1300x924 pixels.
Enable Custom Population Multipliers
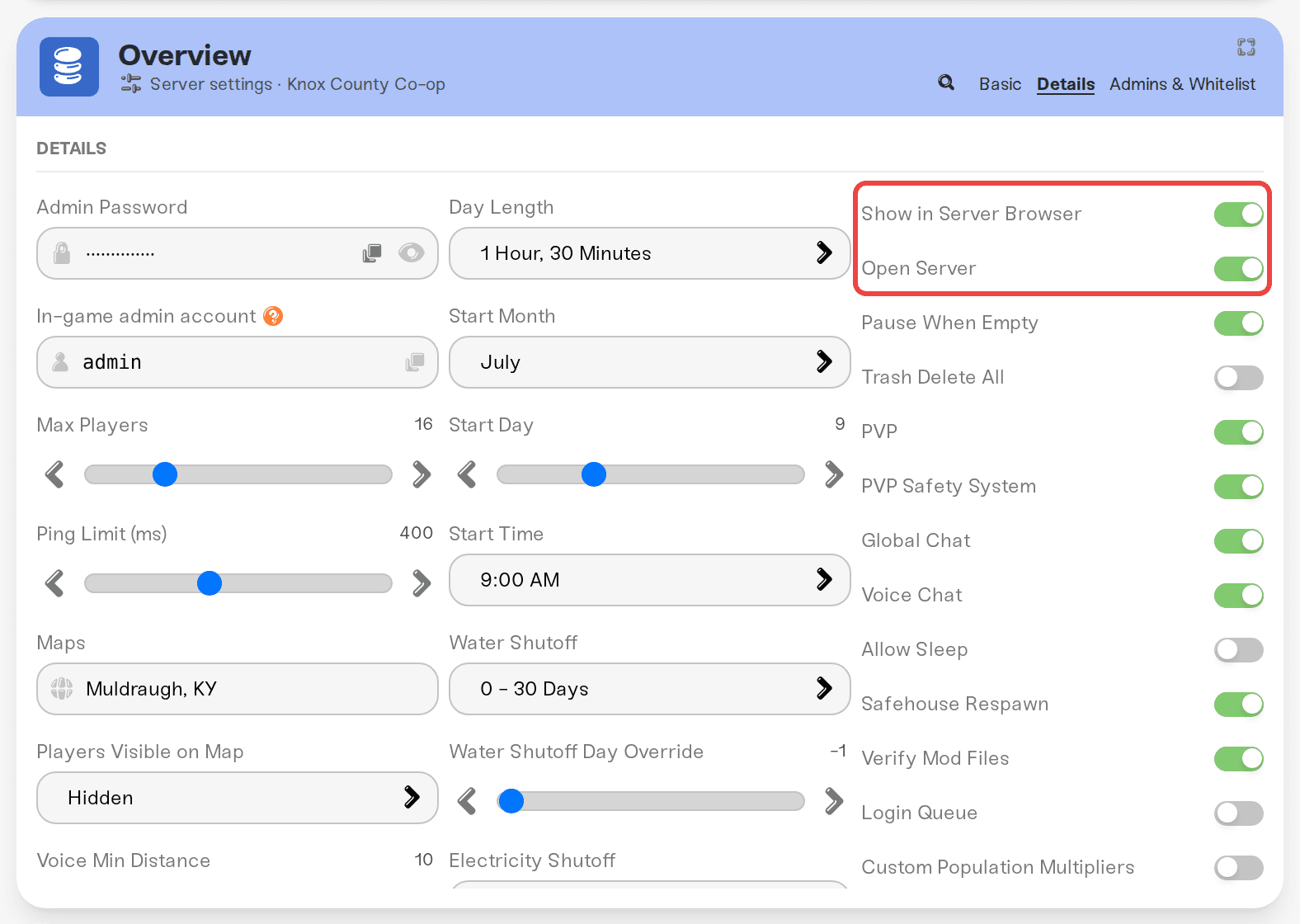[1238, 868]
